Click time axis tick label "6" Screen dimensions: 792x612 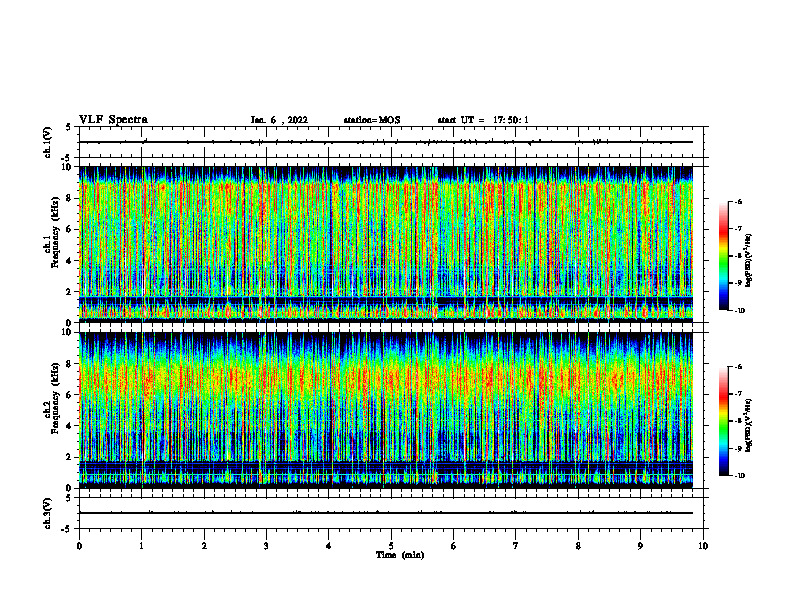click(x=454, y=546)
